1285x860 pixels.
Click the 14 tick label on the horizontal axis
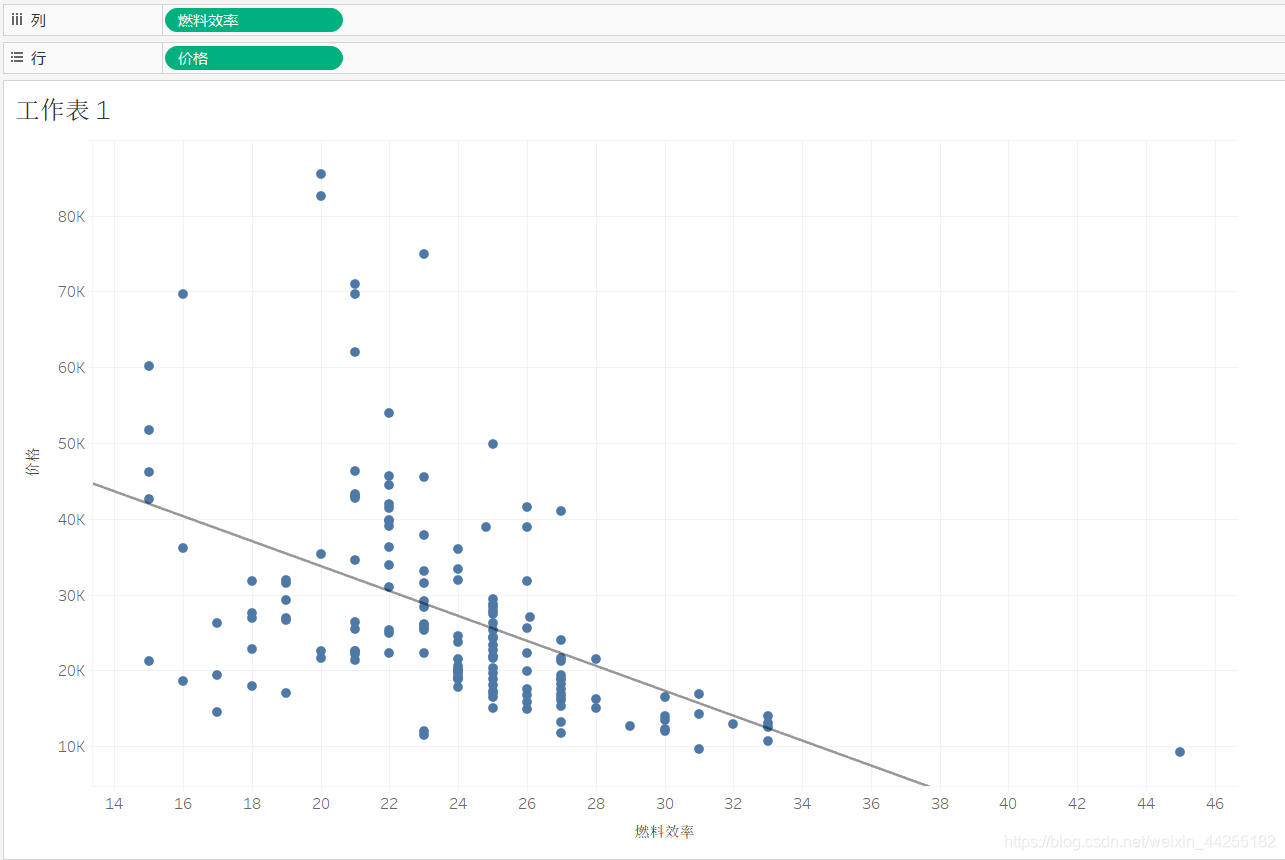point(114,804)
